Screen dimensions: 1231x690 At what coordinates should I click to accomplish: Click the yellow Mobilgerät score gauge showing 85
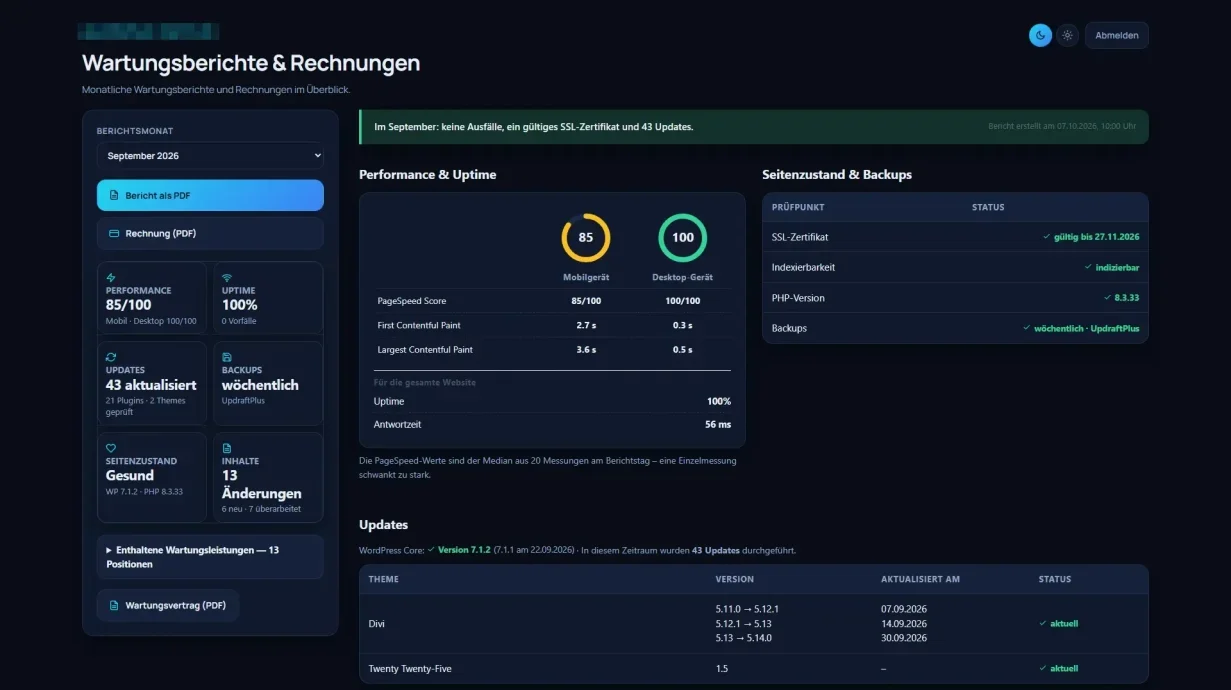(x=586, y=238)
